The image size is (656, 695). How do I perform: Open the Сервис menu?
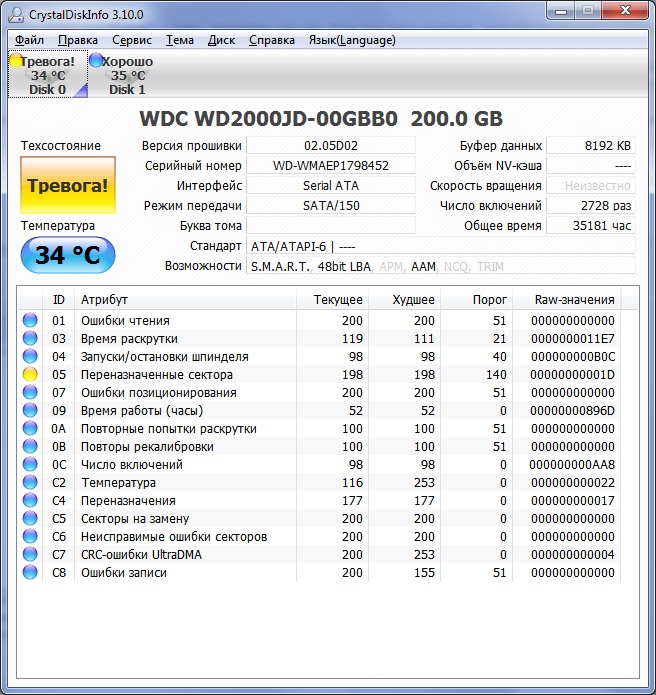click(132, 40)
